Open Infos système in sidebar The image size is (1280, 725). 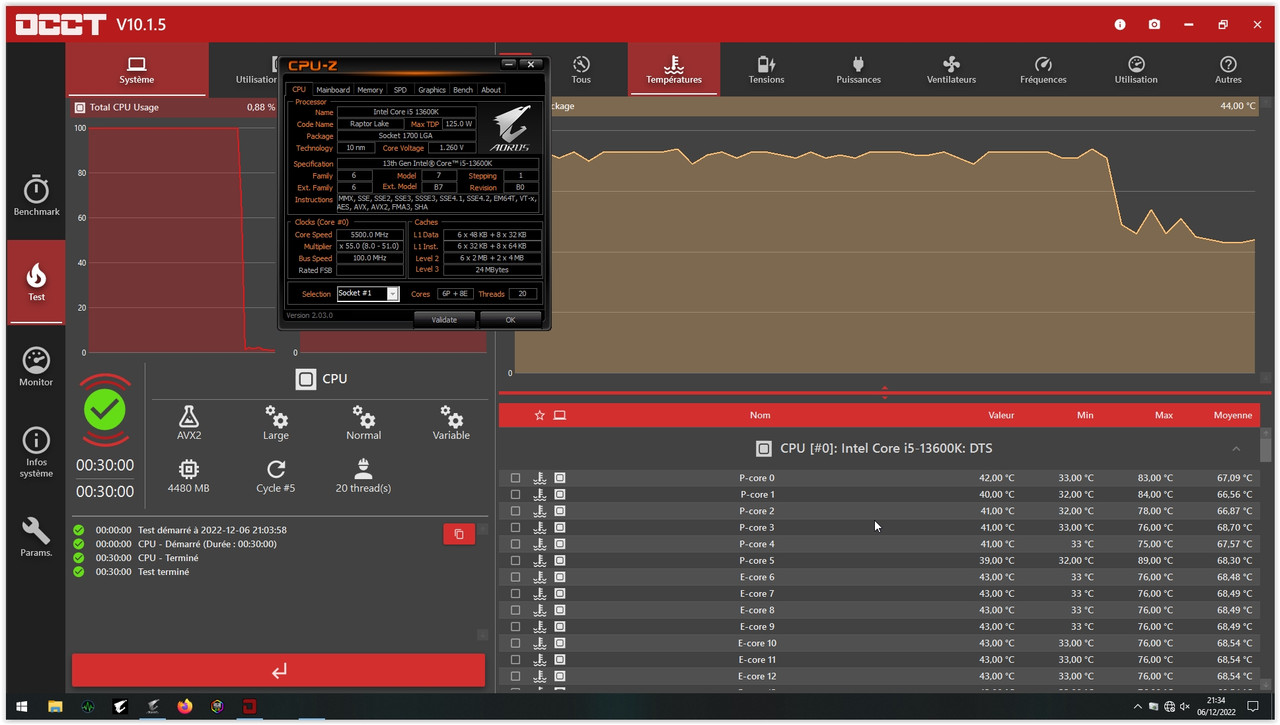coord(36,452)
